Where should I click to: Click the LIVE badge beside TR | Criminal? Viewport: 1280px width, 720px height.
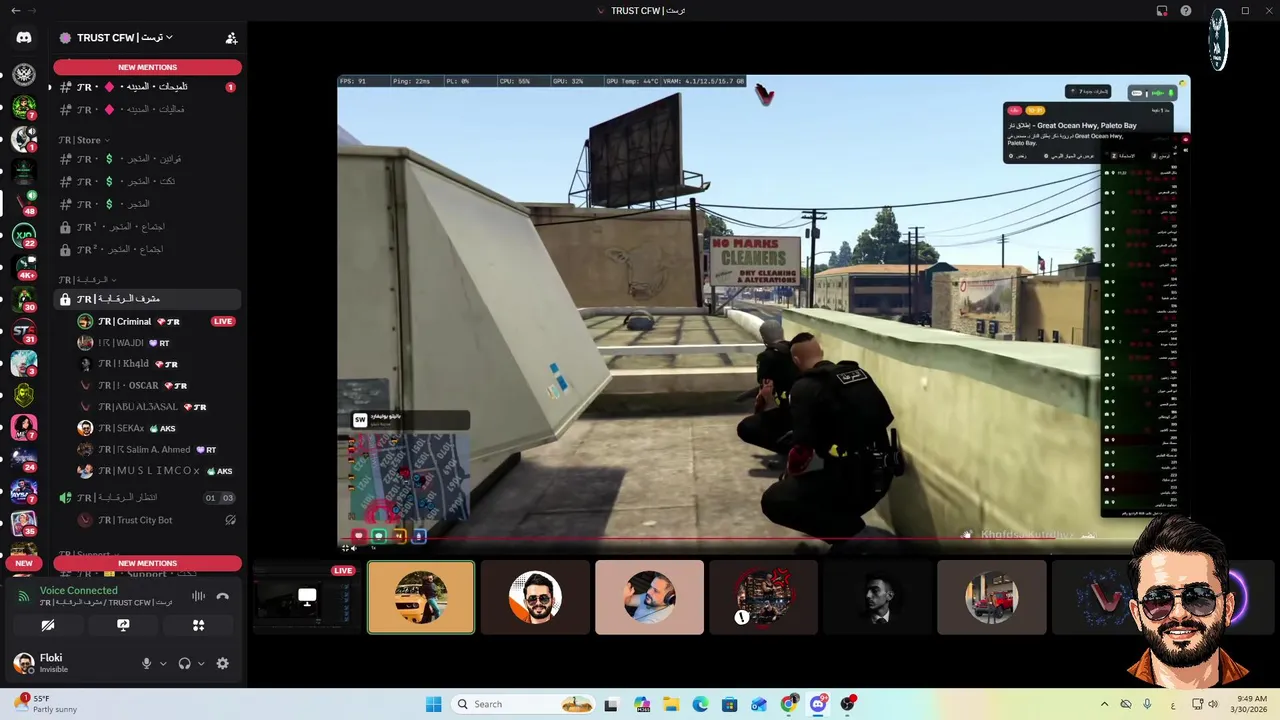[x=223, y=321]
